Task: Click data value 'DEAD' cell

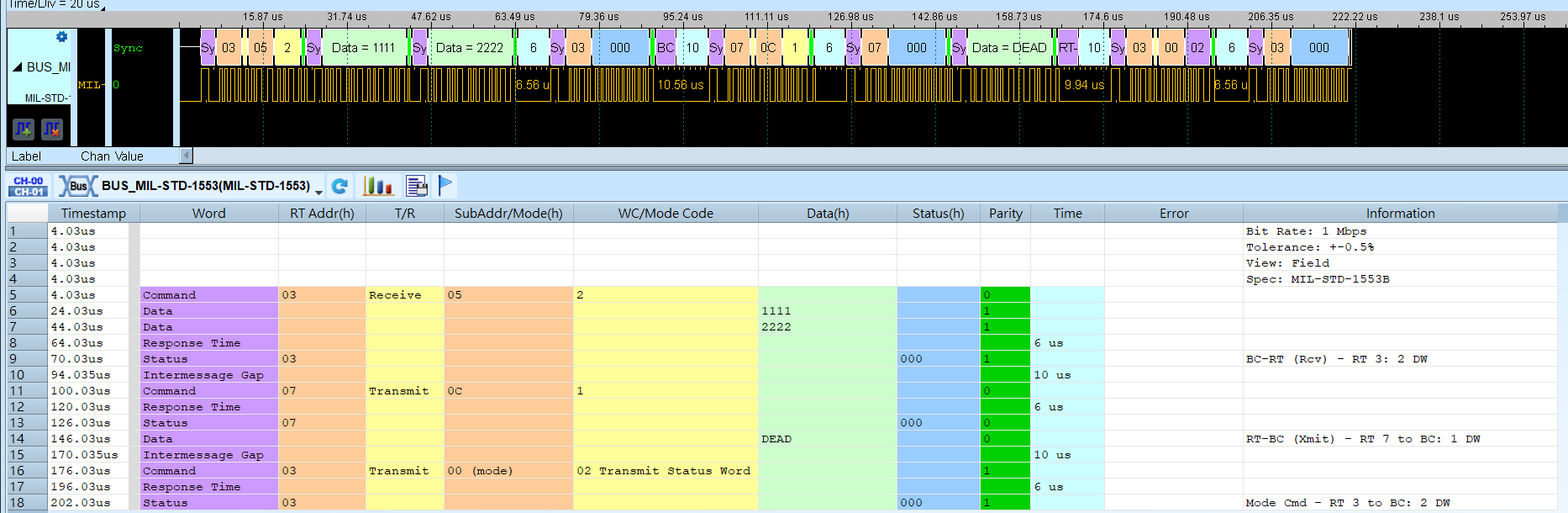Action: point(828,439)
